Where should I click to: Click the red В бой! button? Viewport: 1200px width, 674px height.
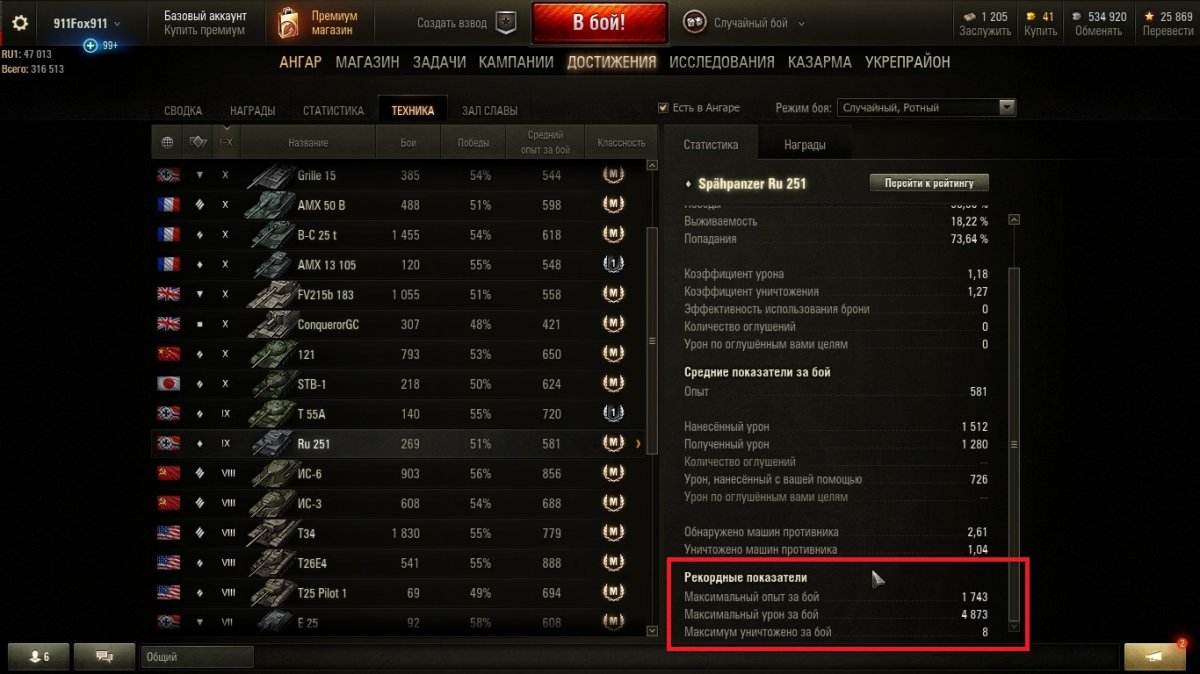[x=599, y=23]
